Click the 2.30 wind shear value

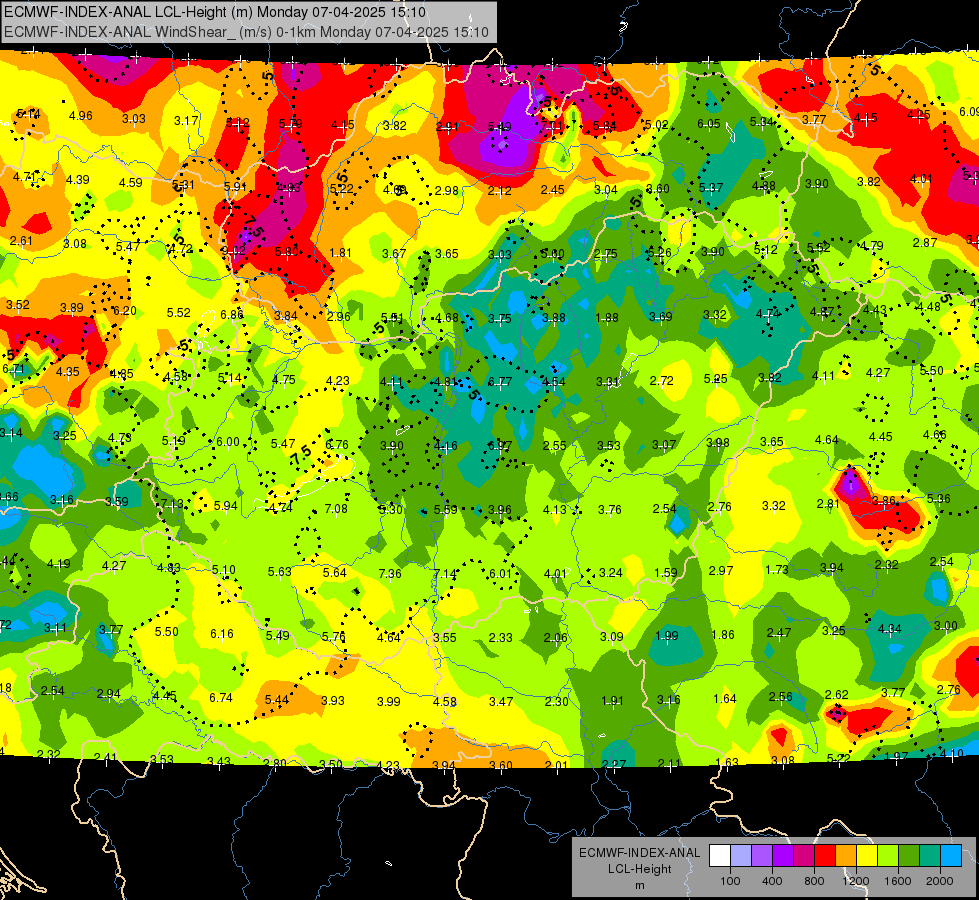pos(556,702)
